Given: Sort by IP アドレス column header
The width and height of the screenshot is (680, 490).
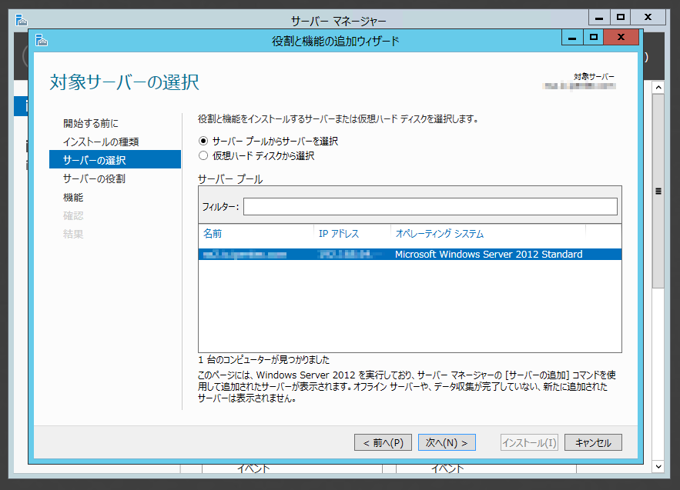Looking at the screenshot, I should point(339,234).
